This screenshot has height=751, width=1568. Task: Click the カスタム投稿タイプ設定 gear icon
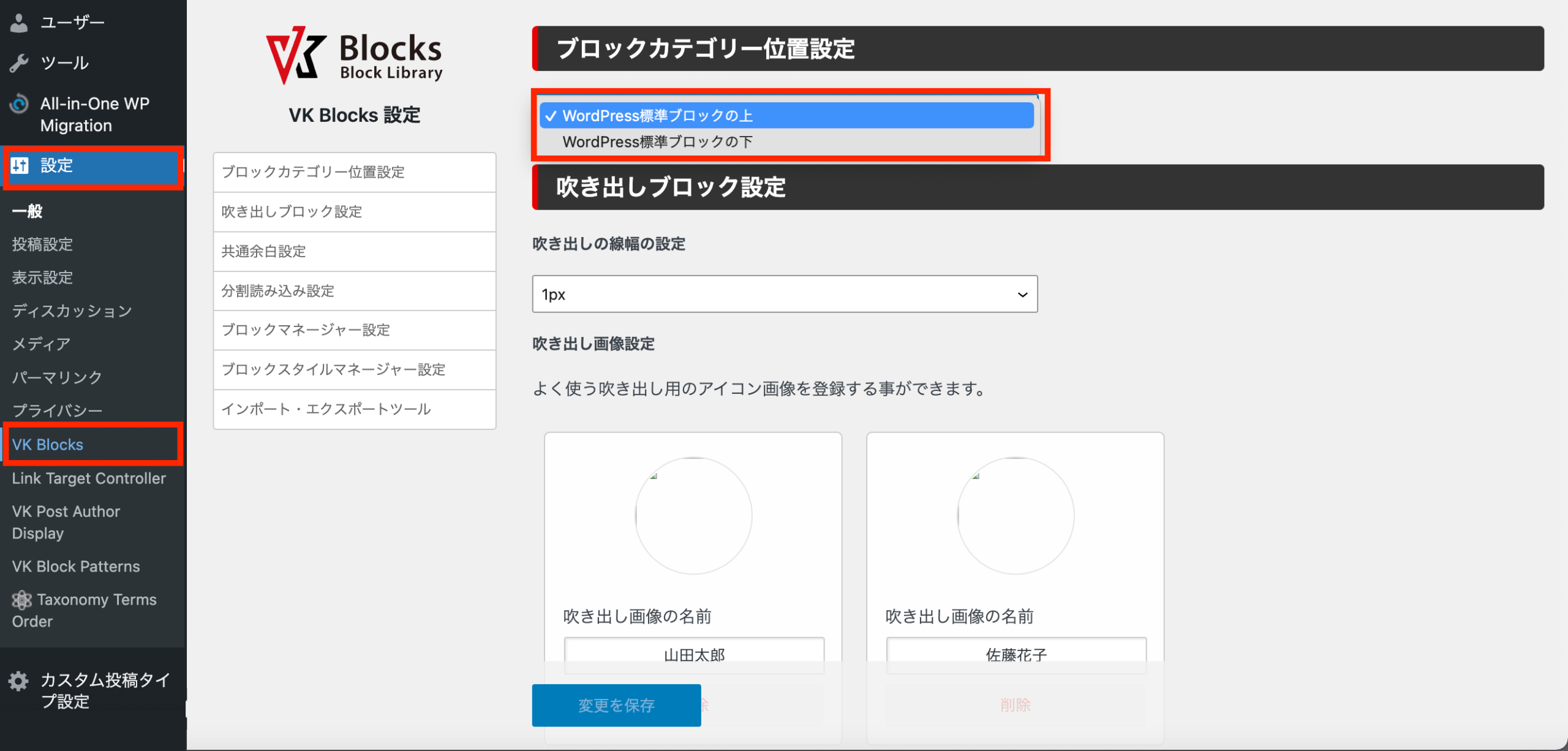point(19,680)
